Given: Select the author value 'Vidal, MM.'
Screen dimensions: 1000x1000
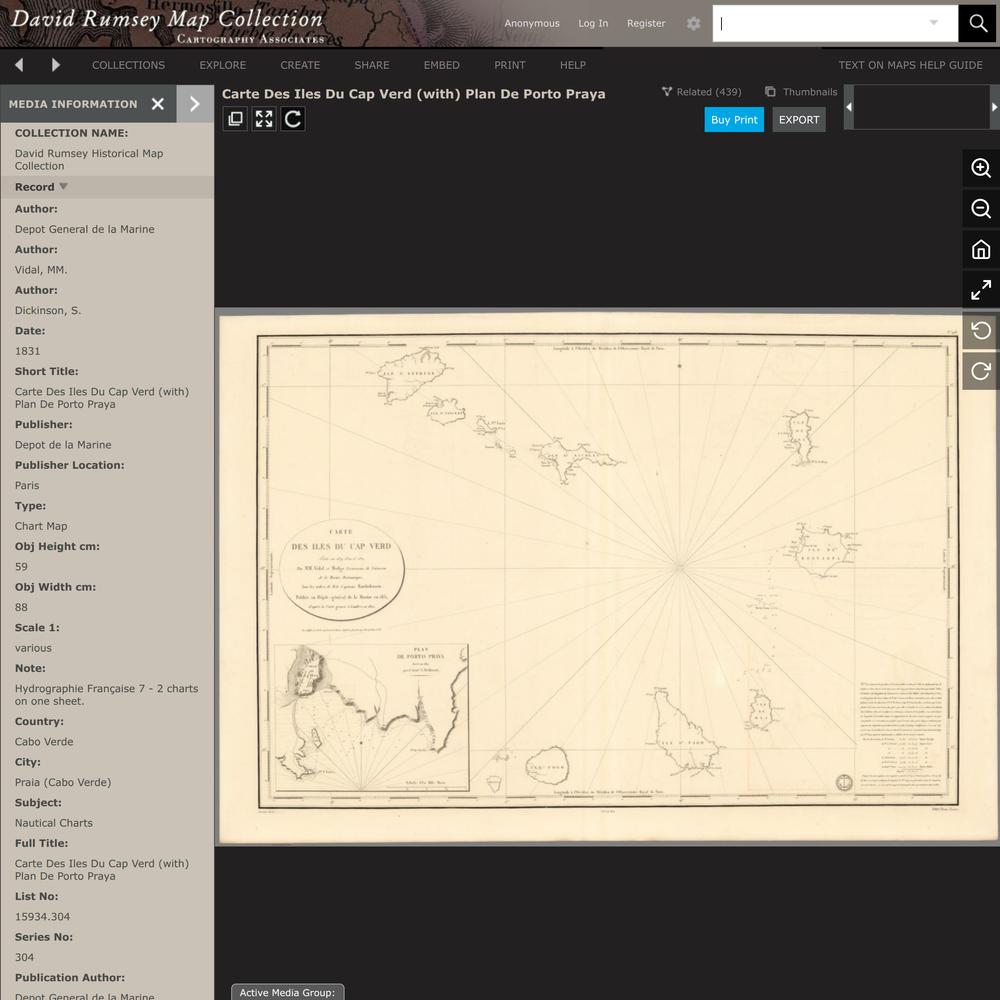Looking at the screenshot, I should click(x=41, y=270).
